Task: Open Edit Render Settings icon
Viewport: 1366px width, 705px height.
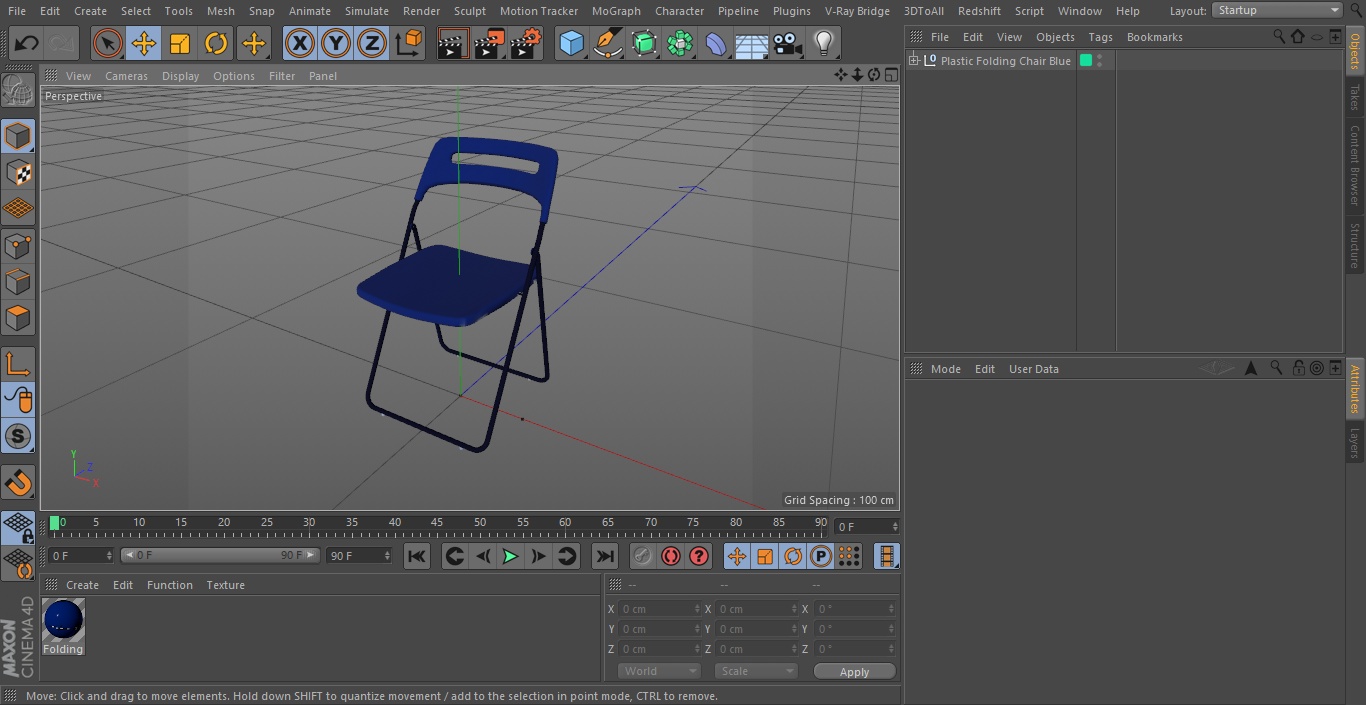Action: (x=526, y=43)
